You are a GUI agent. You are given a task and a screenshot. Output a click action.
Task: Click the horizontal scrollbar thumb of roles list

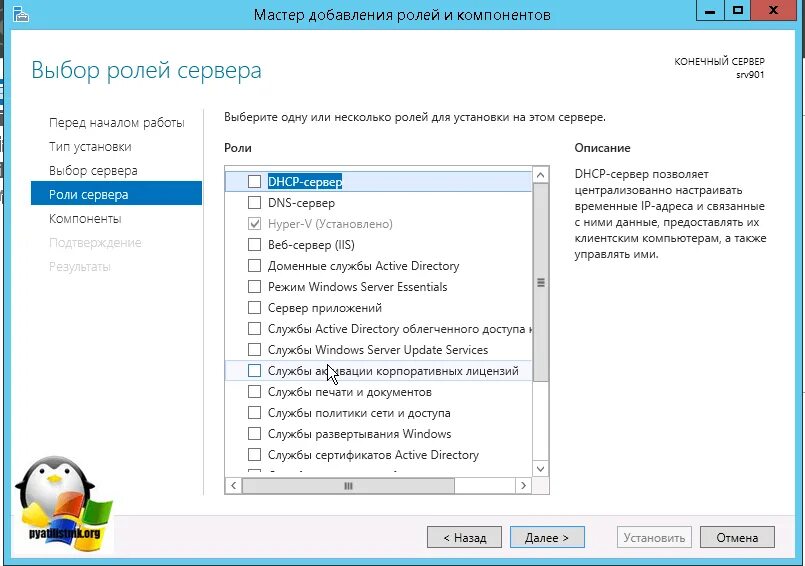point(348,485)
